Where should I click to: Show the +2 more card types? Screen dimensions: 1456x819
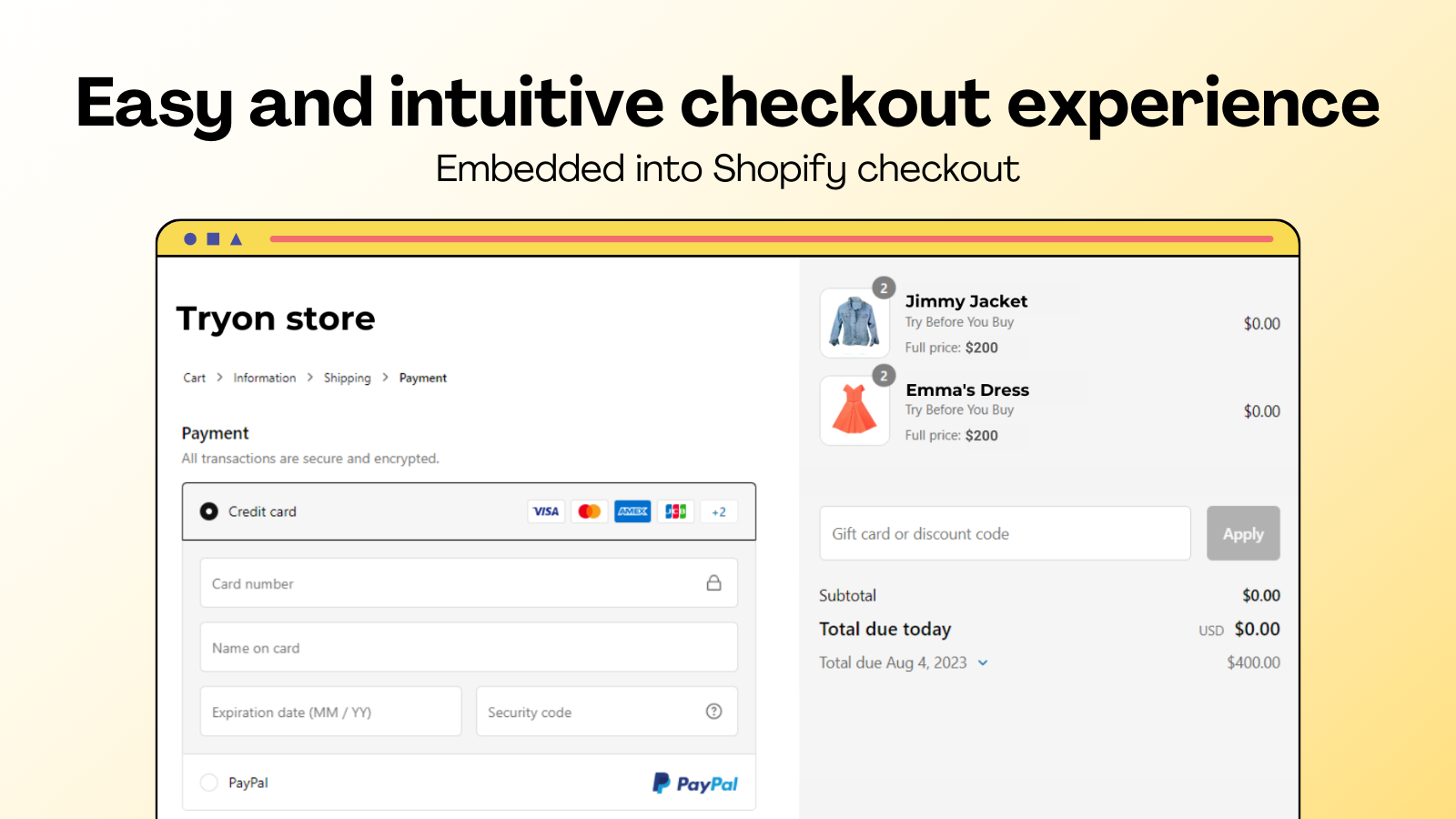coord(719,511)
